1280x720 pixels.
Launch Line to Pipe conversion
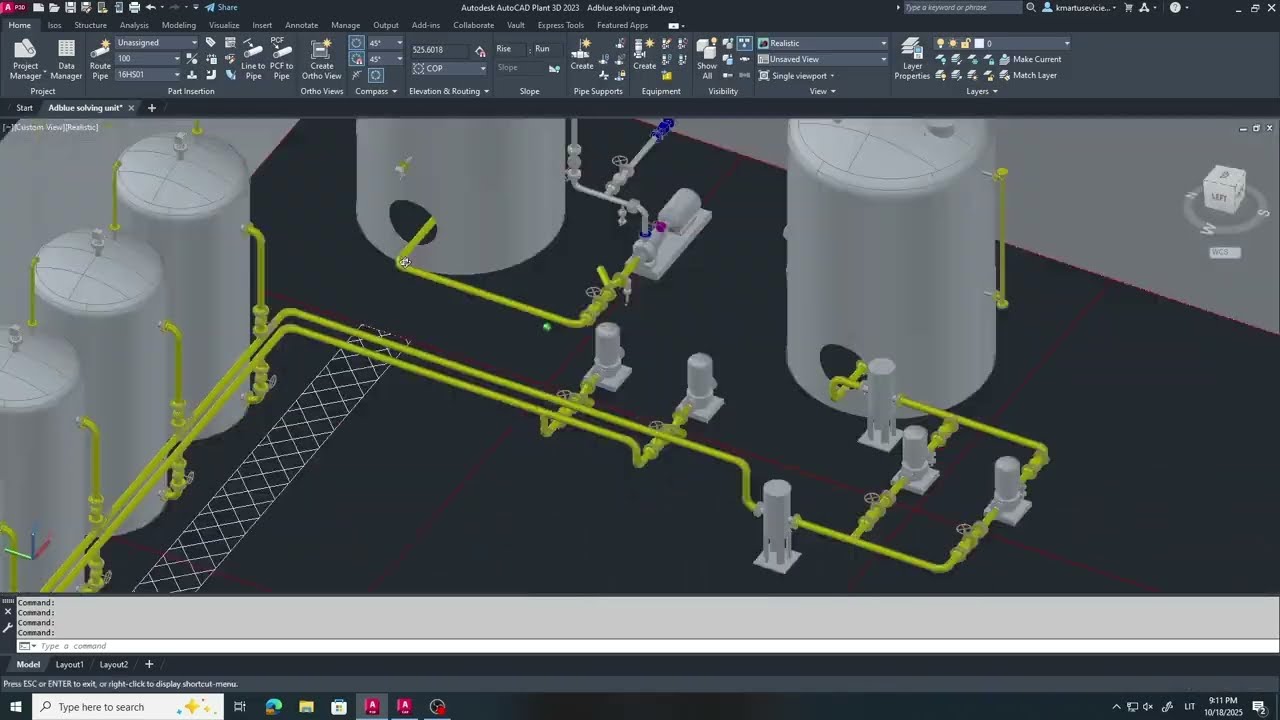pyautogui.click(x=253, y=59)
